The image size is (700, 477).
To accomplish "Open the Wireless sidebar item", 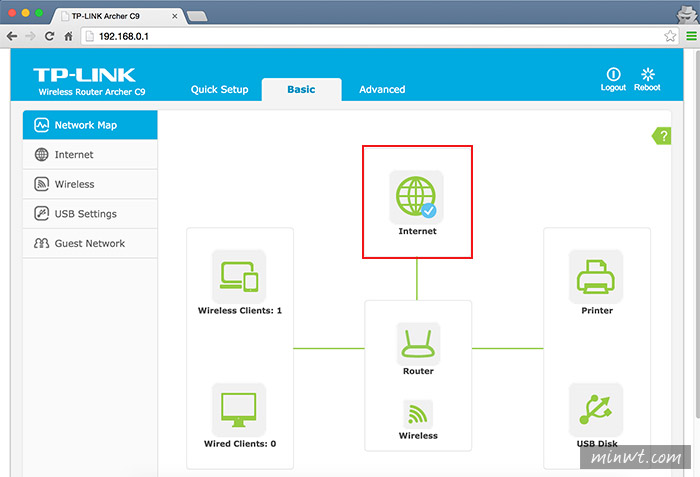I will [90, 184].
